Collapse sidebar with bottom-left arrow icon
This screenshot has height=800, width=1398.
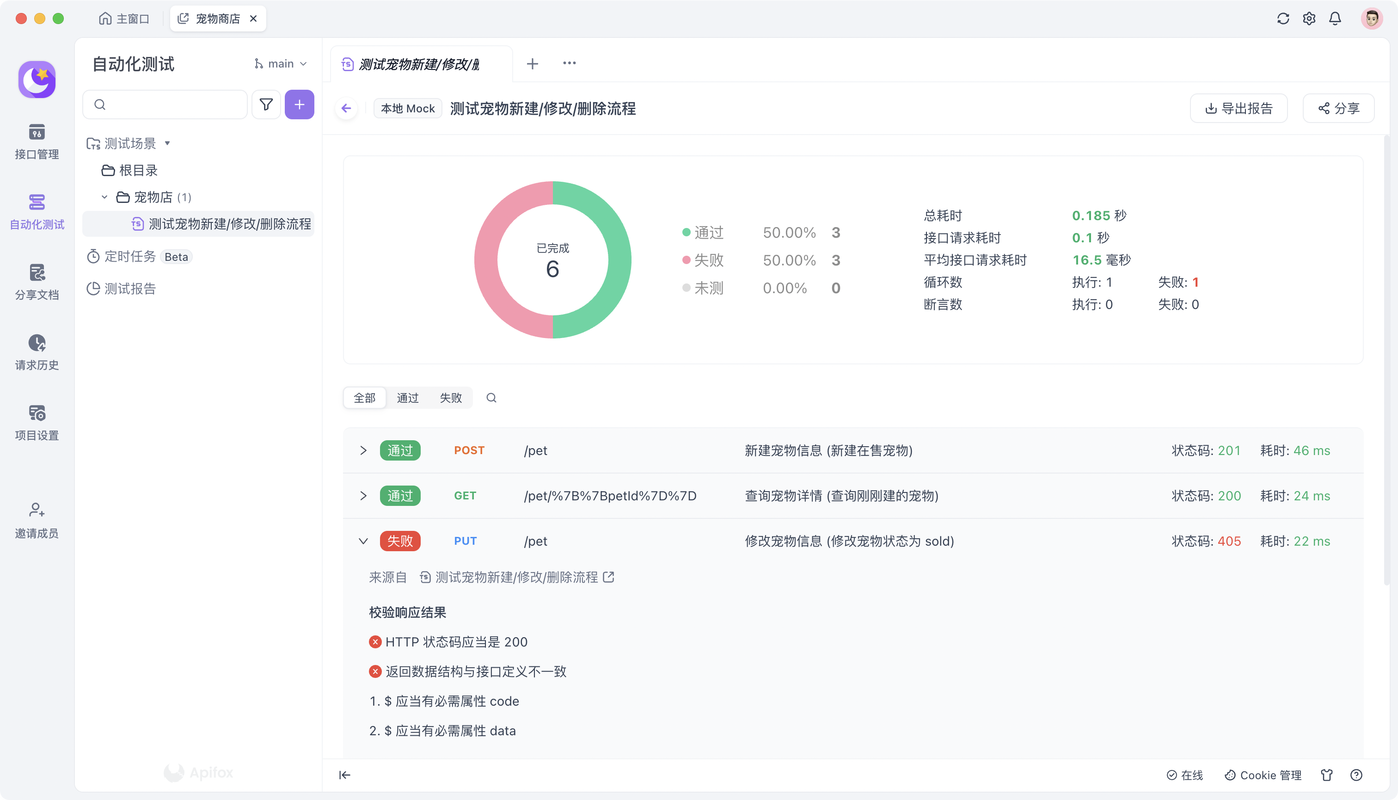tap(345, 775)
